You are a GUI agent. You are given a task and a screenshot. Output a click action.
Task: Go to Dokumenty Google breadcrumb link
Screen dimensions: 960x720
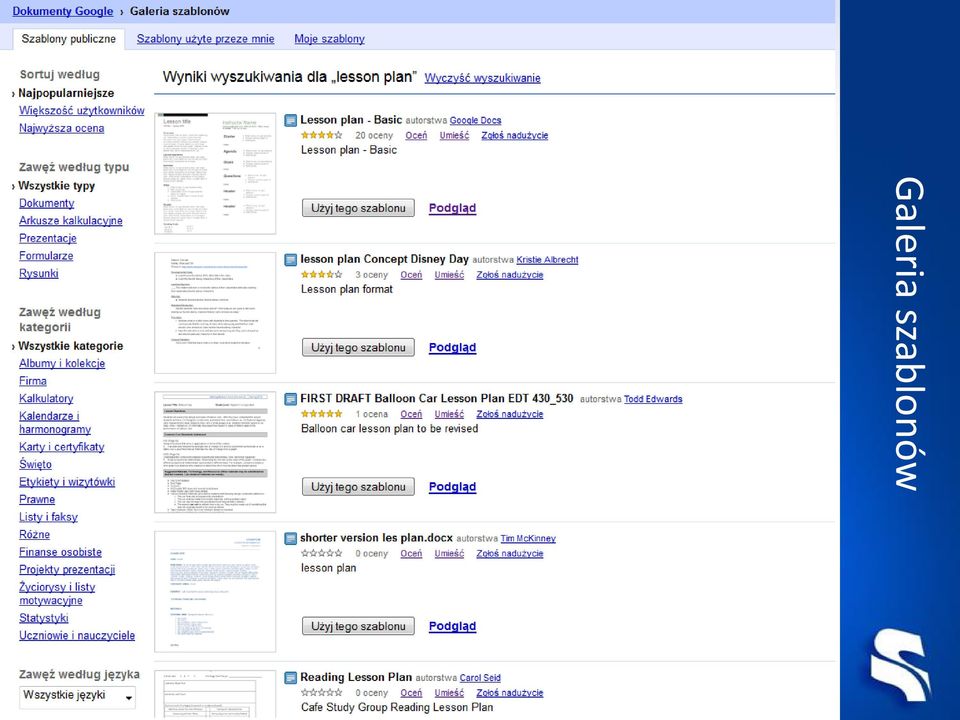point(62,11)
